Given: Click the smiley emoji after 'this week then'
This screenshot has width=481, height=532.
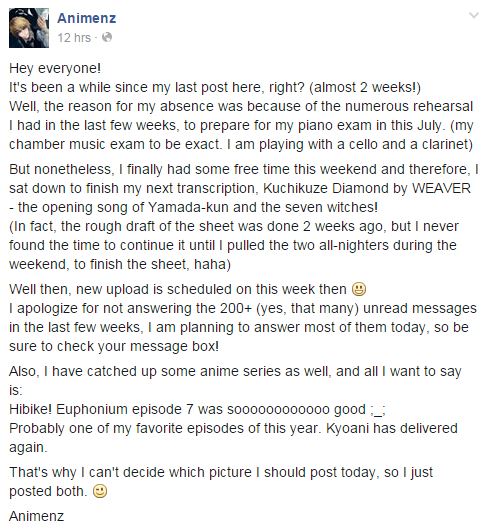Looking at the screenshot, I should [359, 289].
